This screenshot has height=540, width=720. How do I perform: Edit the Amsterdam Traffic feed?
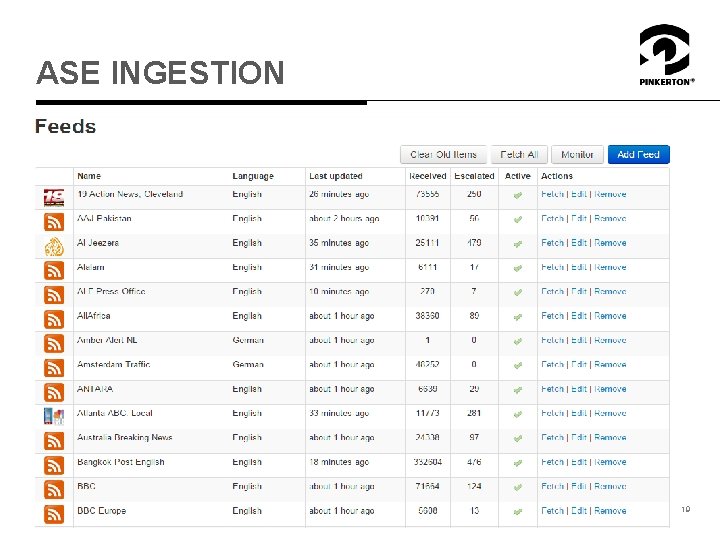coord(579,365)
